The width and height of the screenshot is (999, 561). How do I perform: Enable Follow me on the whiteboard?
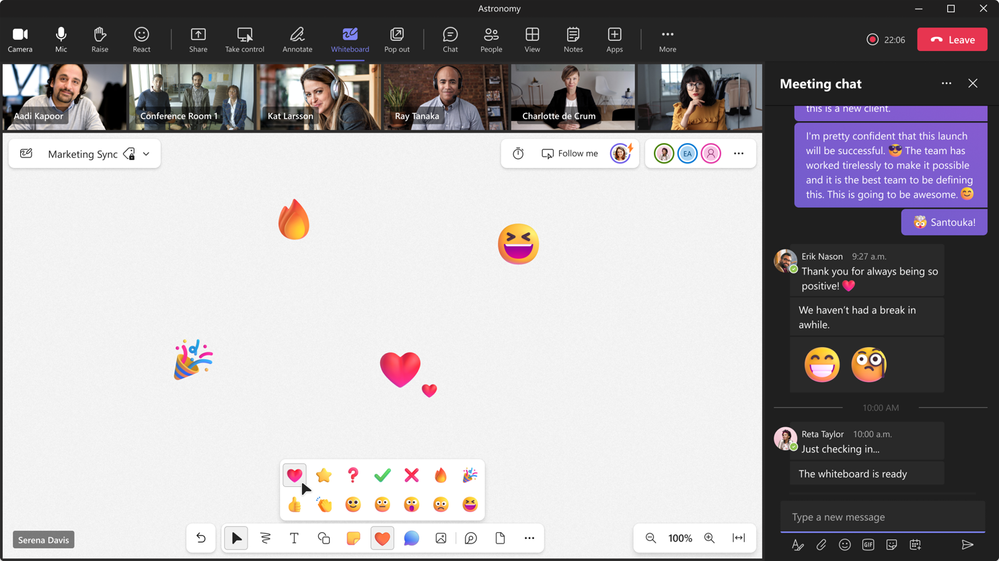[x=570, y=153]
